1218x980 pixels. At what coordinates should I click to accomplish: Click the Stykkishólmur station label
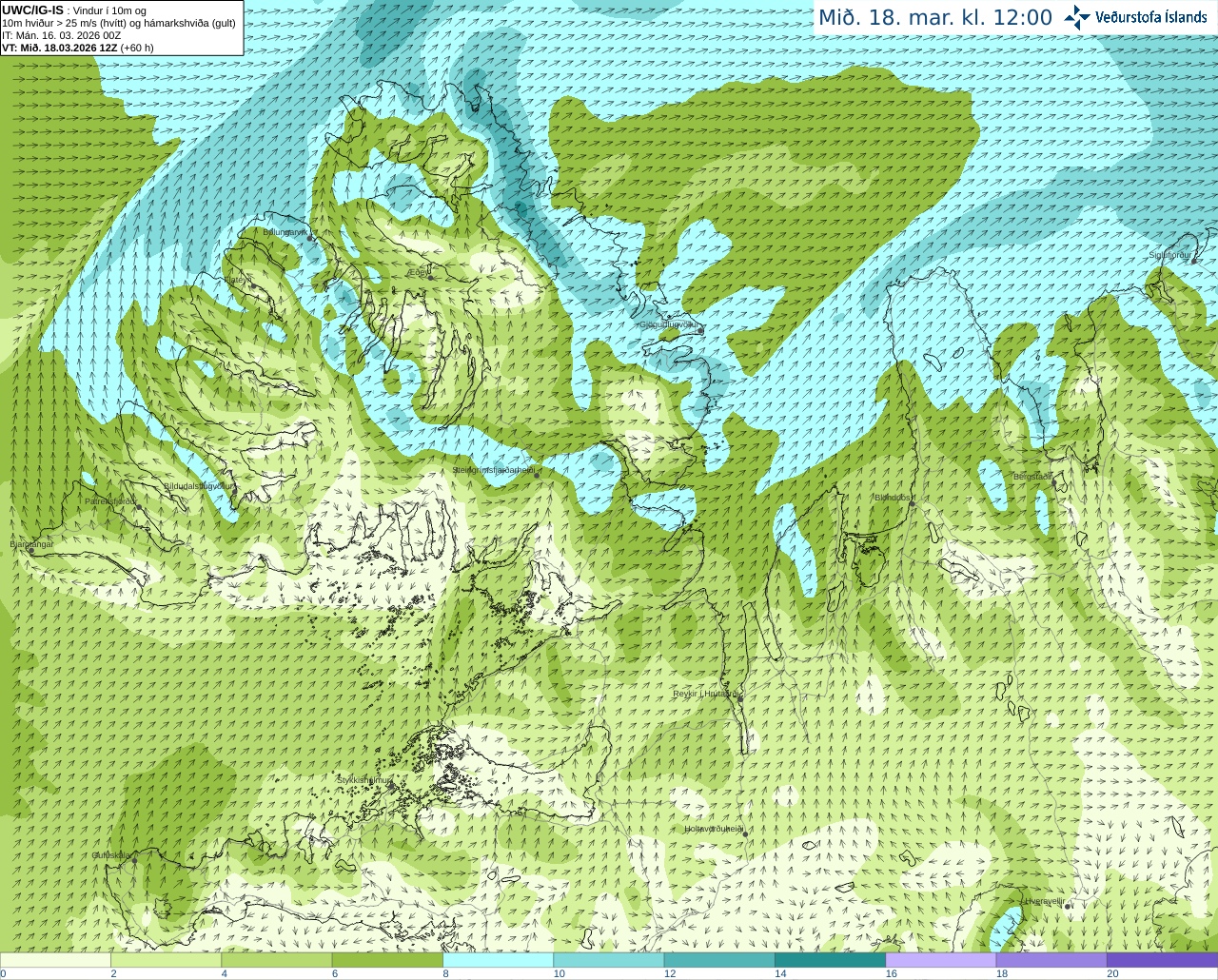[x=364, y=779]
